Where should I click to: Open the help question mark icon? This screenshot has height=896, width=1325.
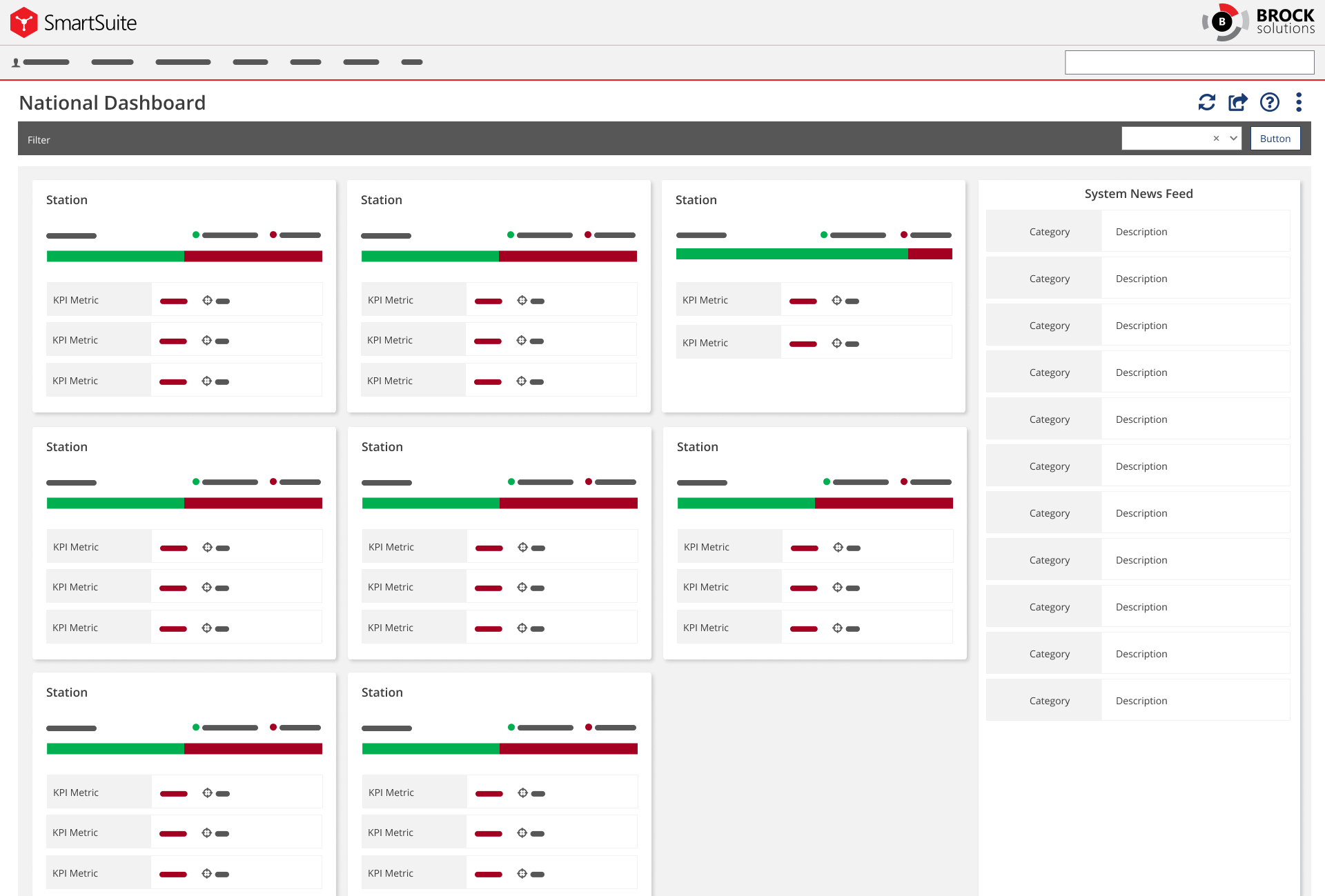click(1269, 102)
